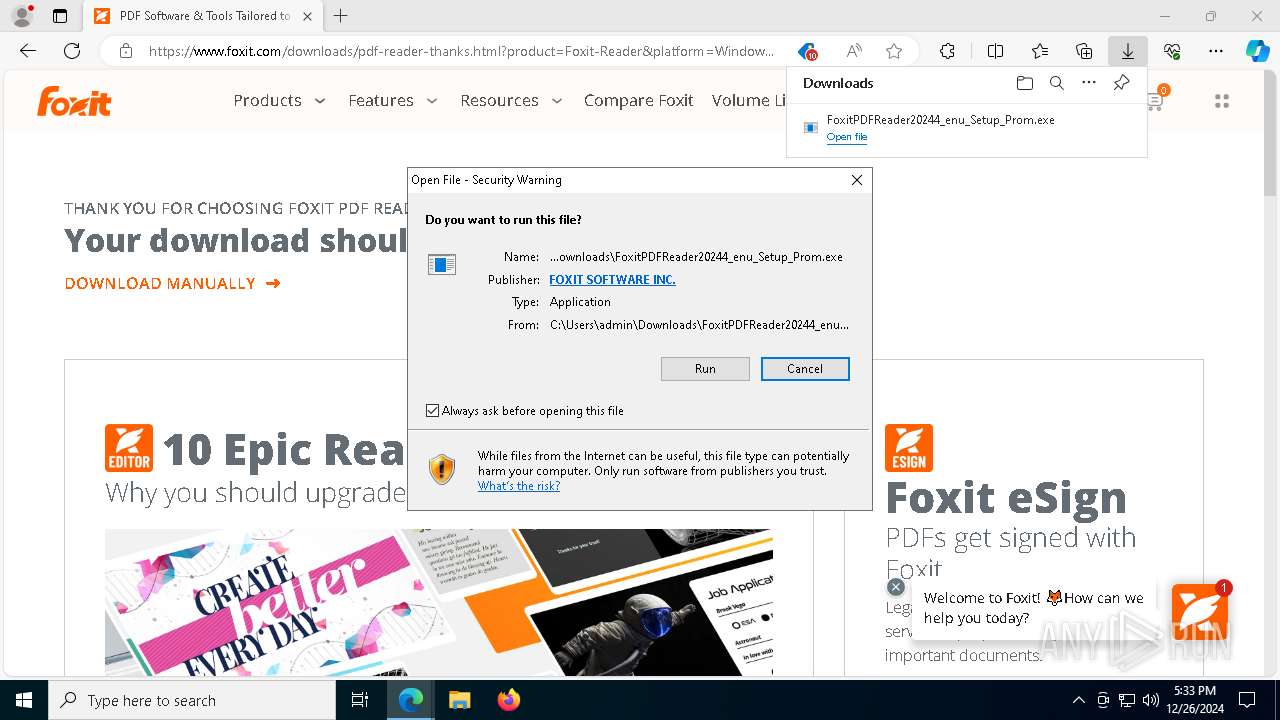Image resolution: width=1280 pixels, height=720 pixels.
Task: Open the Windows Start menu
Action: point(24,700)
